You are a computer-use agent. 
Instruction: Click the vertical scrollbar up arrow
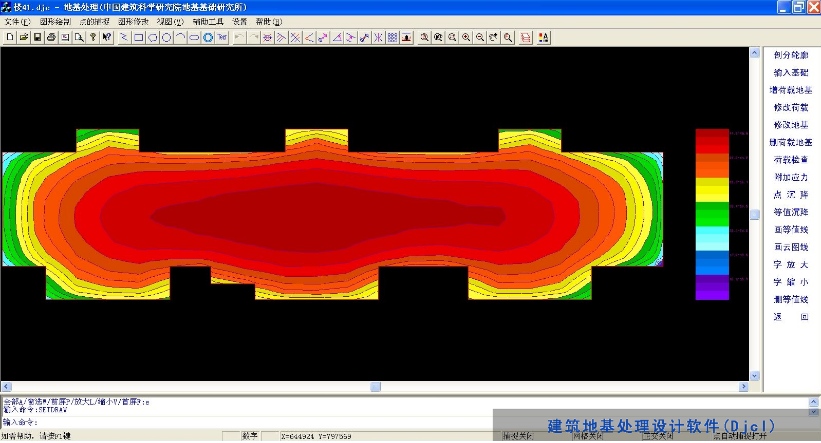pyautogui.click(x=755, y=52)
